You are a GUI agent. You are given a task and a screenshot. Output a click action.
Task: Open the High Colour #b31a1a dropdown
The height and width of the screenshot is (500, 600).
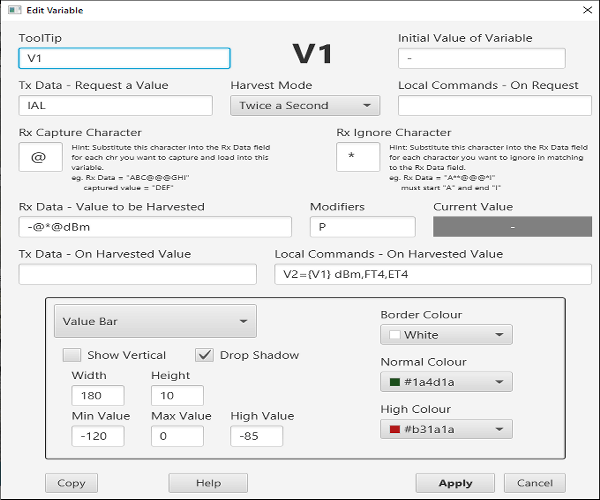[446, 429]
